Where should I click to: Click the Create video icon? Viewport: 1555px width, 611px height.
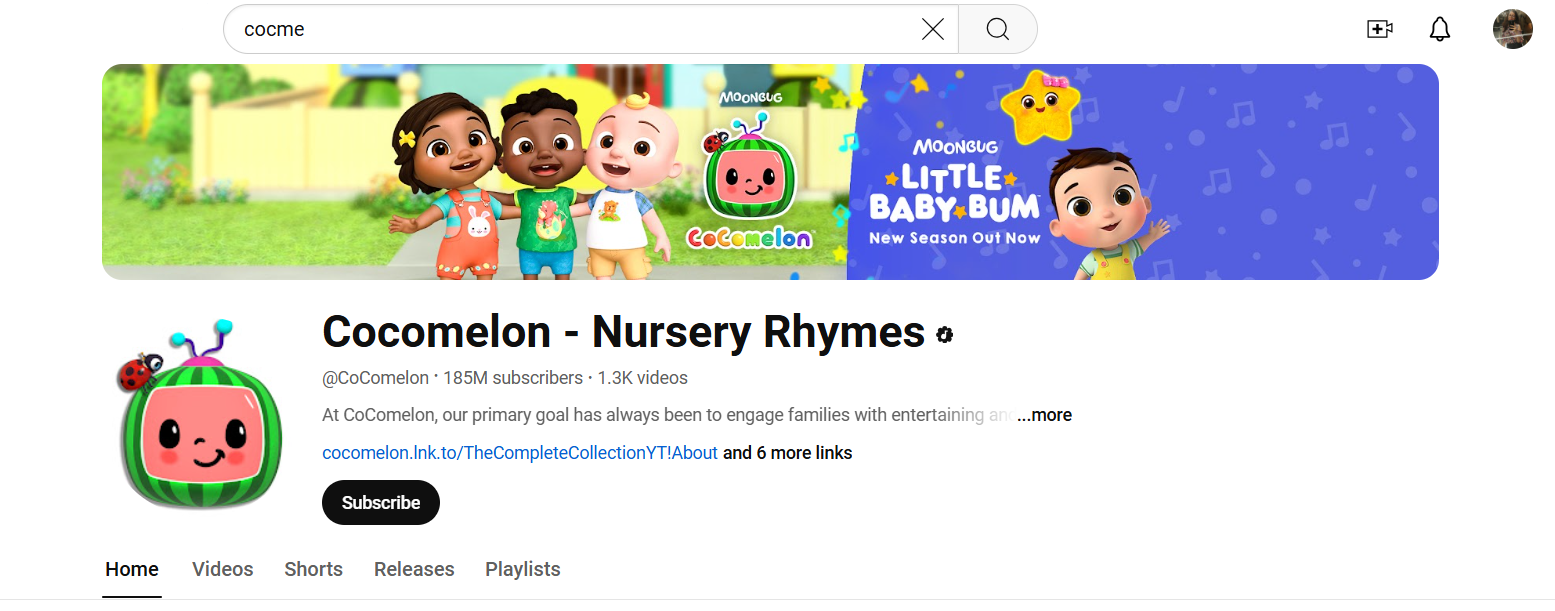point(1379,29)
